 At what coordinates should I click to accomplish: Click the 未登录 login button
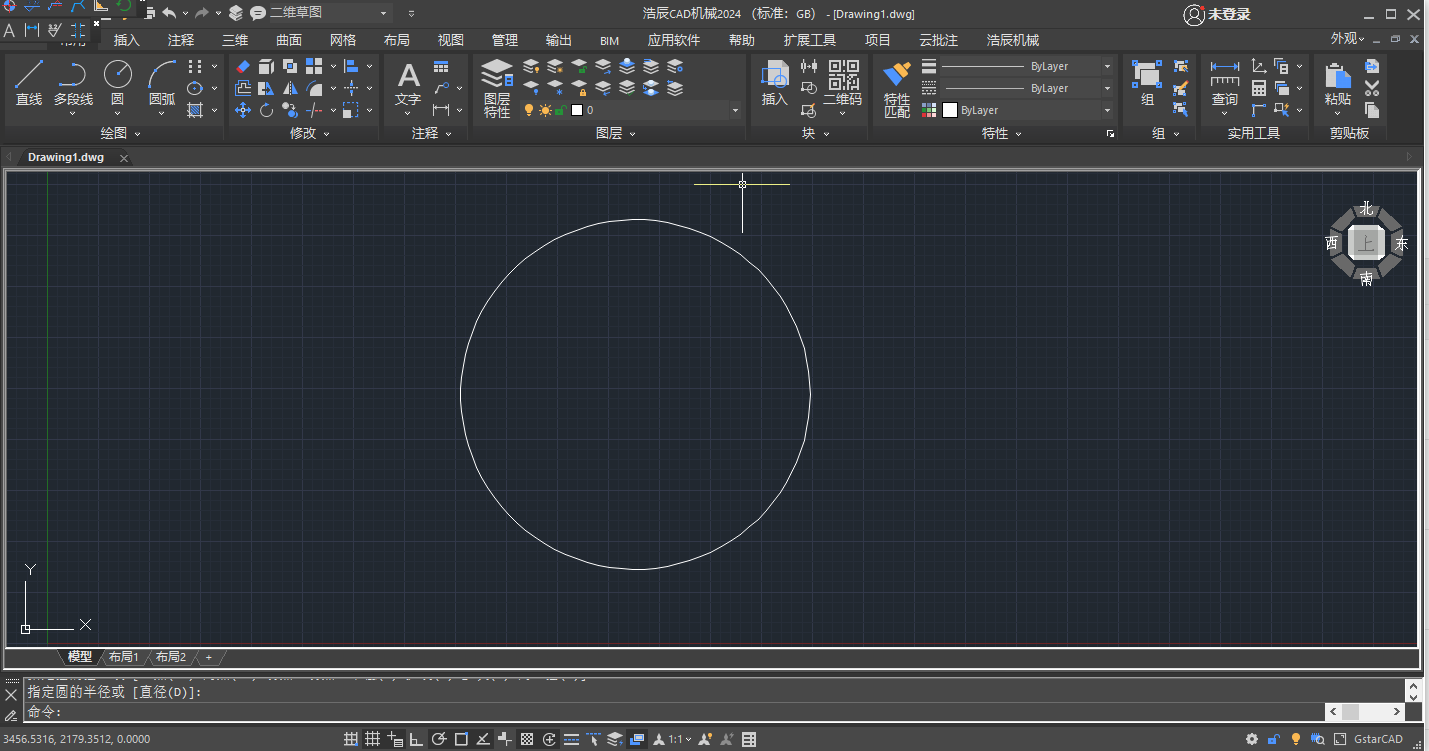pos(1217,14)
